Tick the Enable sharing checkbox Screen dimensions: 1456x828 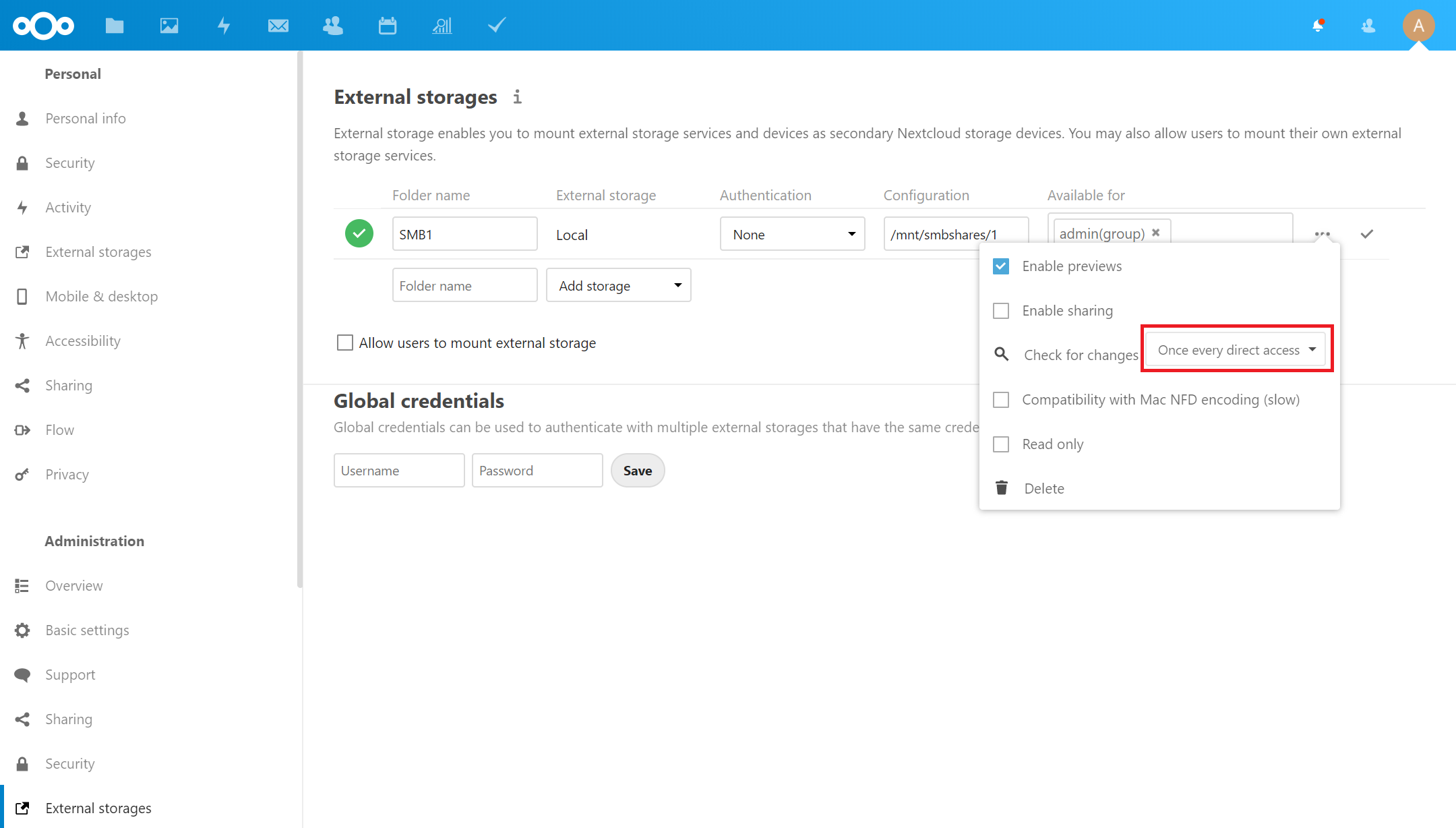pyautogui.click(x=1001, y=311)
